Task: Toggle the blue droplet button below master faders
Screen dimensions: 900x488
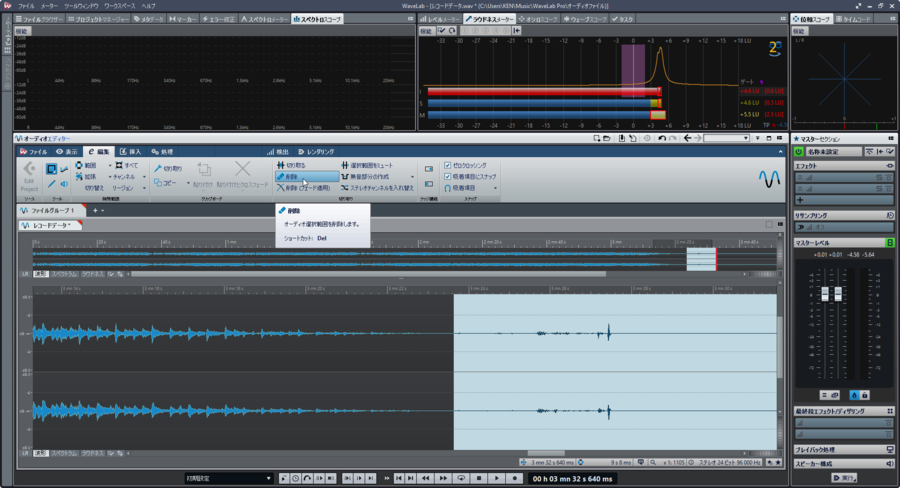Action: 854,395
